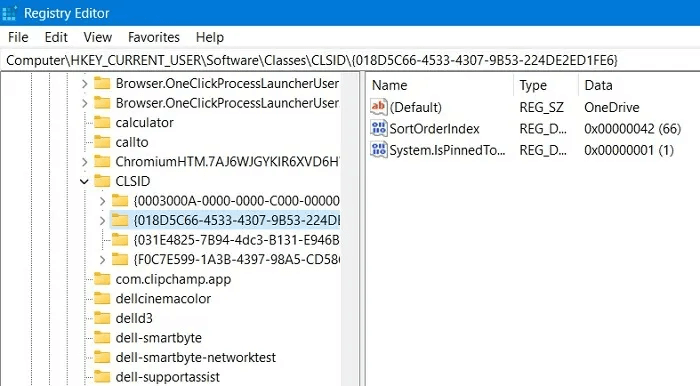Screen dimensions: 700x386
Task: Expand the second Browser.OneClickProcessLauncherUser key
Action: 84,103
